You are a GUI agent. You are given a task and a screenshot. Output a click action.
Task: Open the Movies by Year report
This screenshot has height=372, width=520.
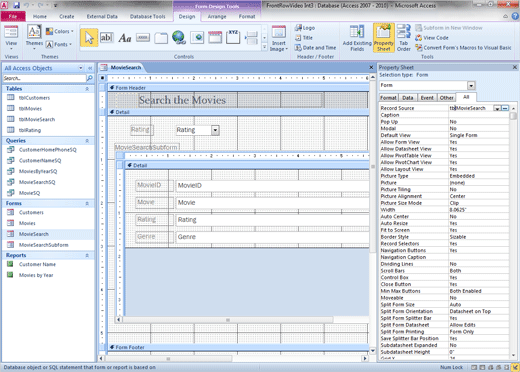(x=36, y=275)
